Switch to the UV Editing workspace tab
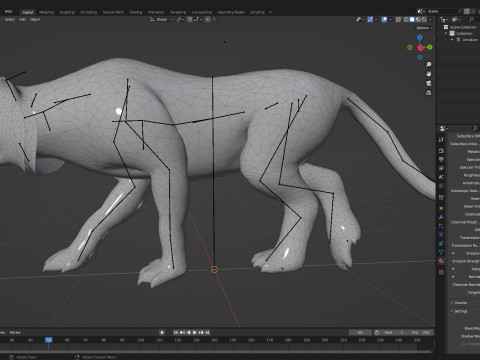The height and width of the screenshot is (360, 480). 88,12
